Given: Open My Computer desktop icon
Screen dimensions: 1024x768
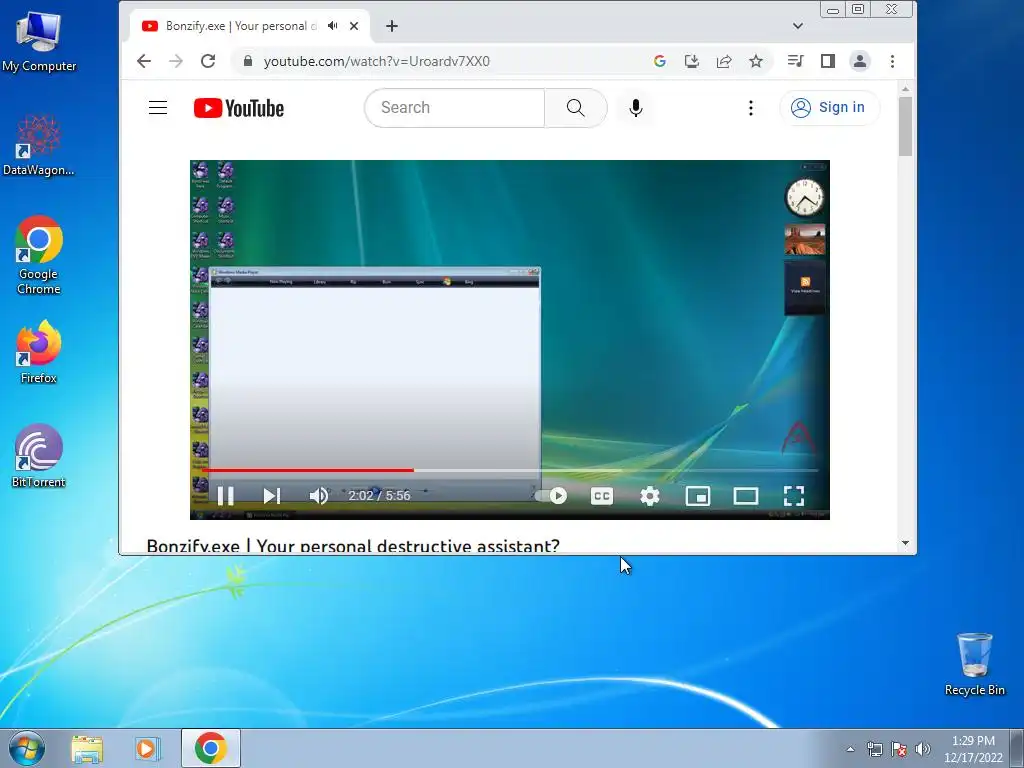Looking at the screenshot, I should click(x=39, y=40).
